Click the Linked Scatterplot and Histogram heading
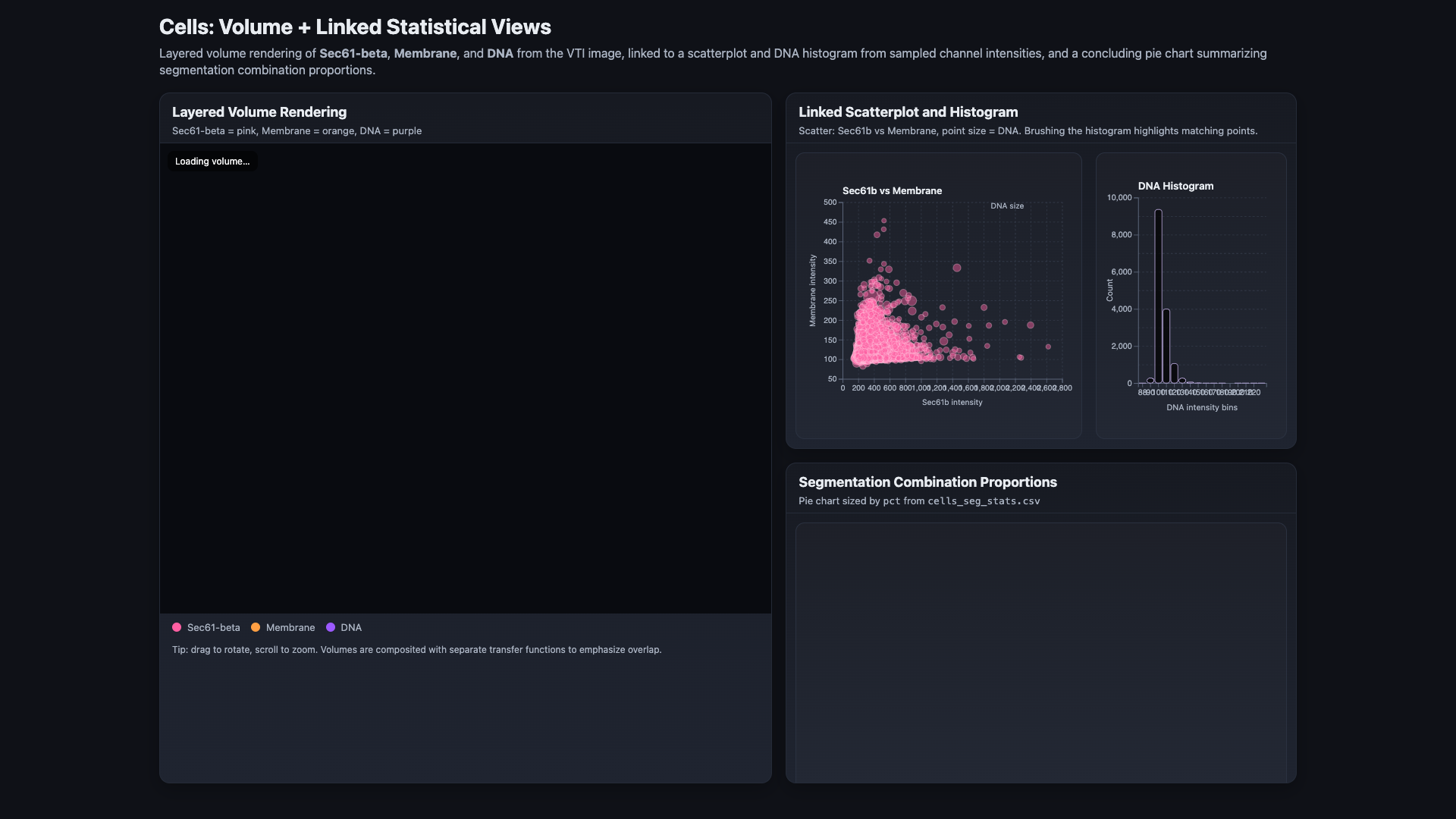This screenshot has width=1456, height=819. [x=908, y=112]
